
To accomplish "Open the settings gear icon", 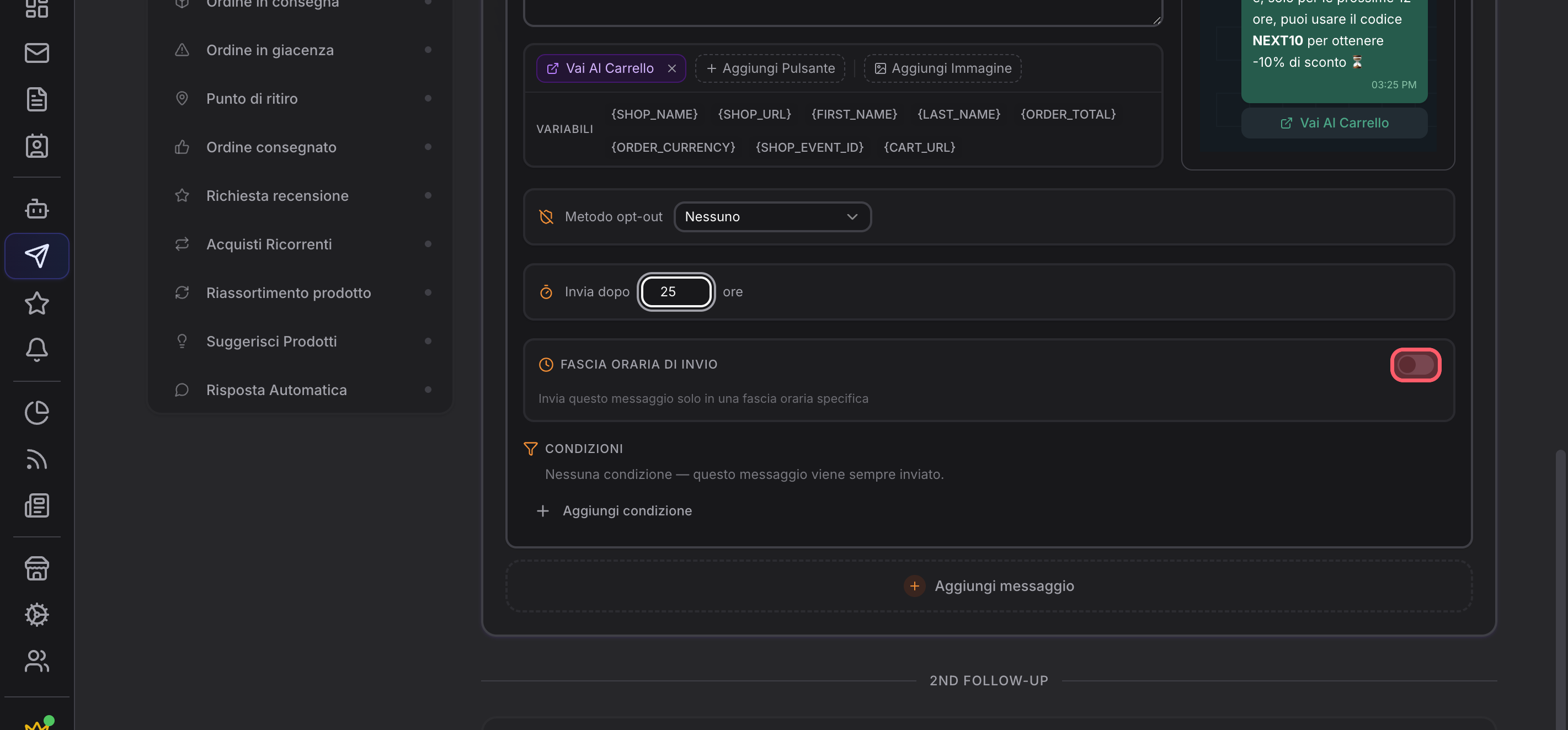I will coord(36,615).
